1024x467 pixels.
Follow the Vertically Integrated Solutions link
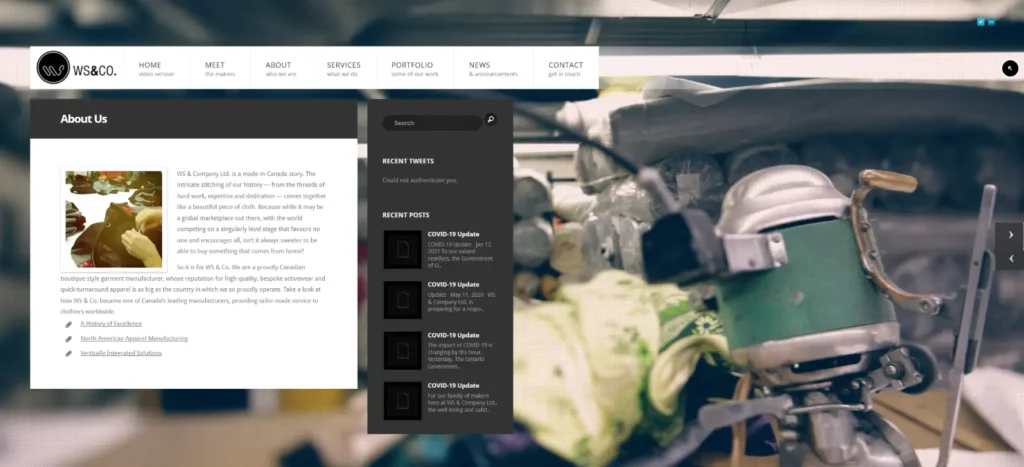[121, 353]
